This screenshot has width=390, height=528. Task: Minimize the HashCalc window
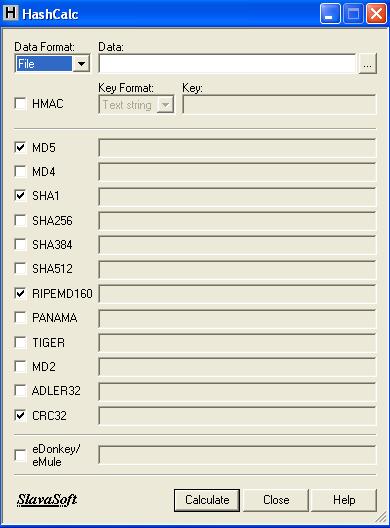330,14
